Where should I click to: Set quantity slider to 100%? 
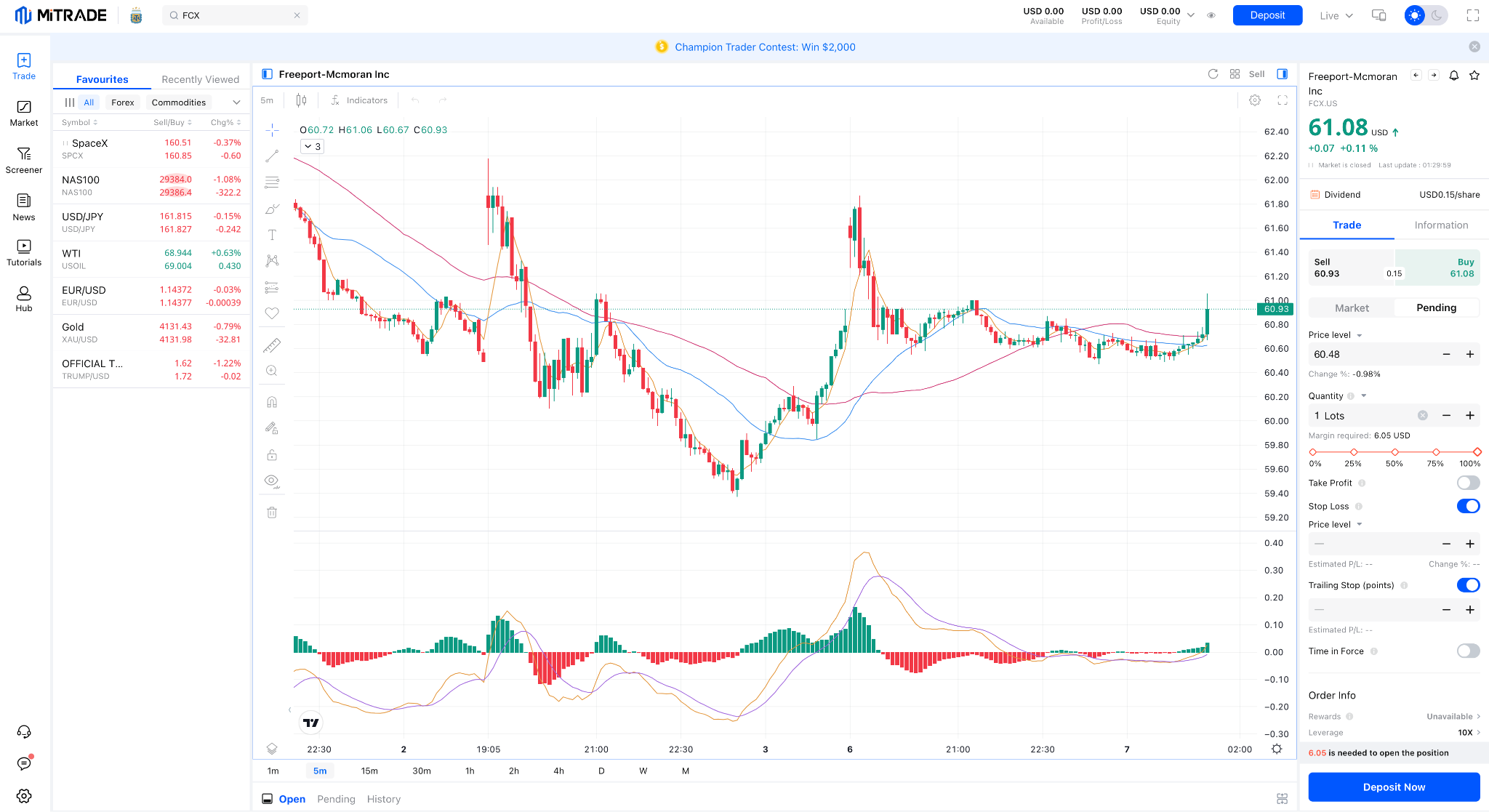pos(1477,452)
